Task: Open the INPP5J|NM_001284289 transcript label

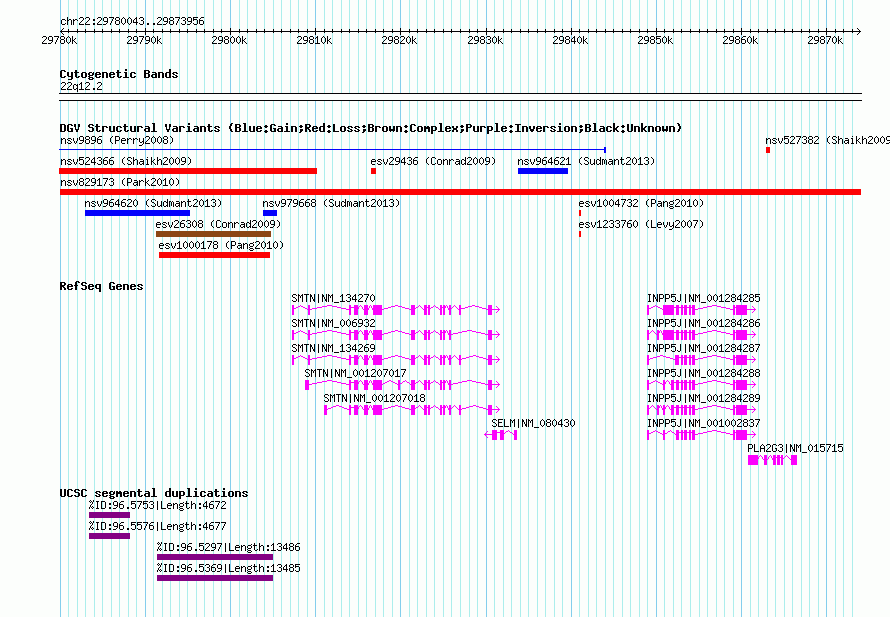Action: 704,398
